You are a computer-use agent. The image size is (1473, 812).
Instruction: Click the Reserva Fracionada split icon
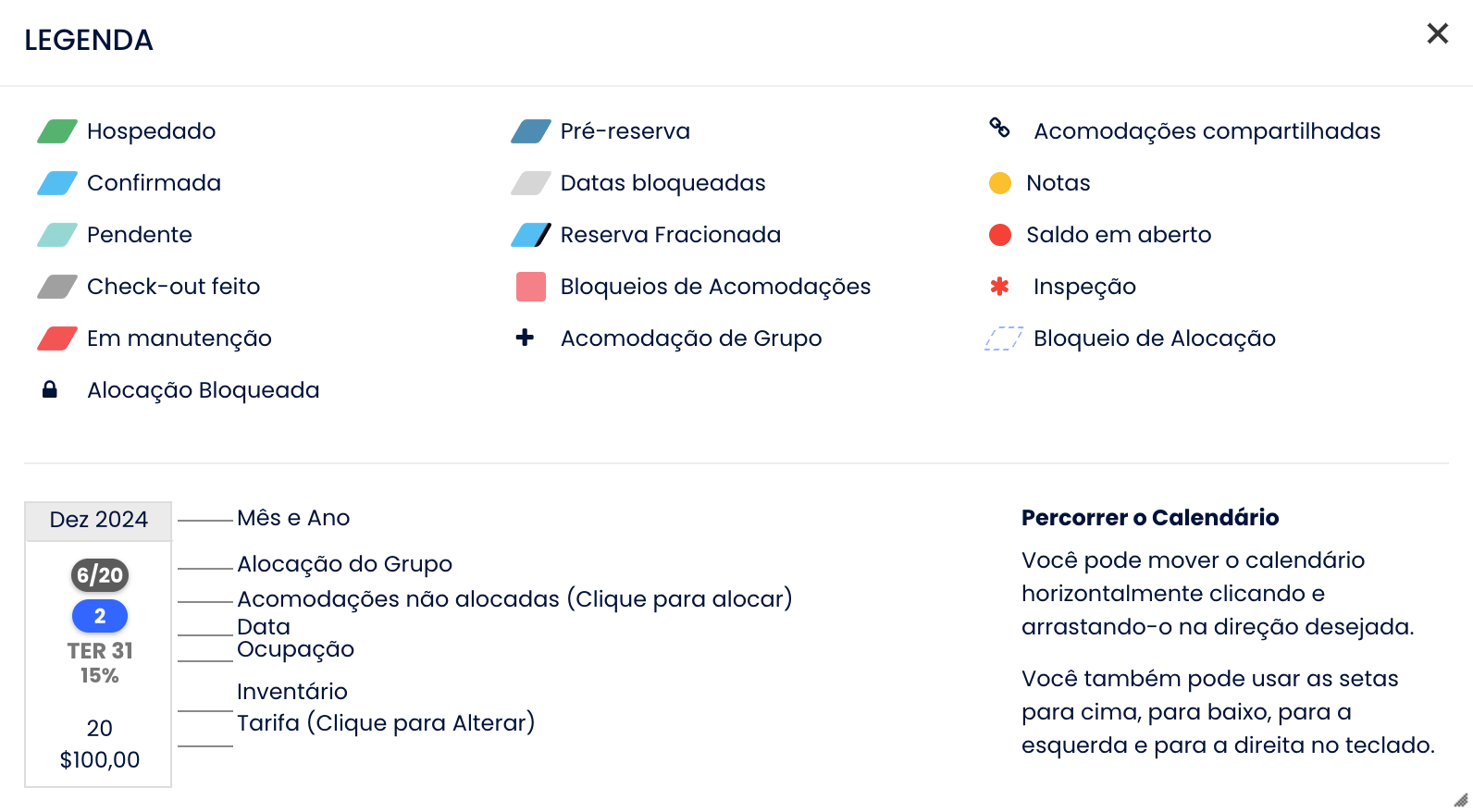tap(531, 235)
